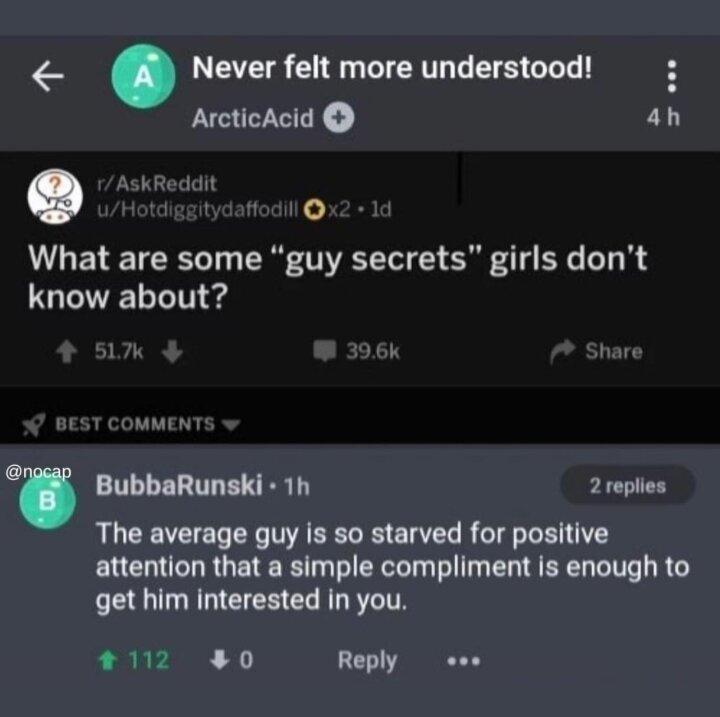View the 39.6k comments icon
Image resolution: width=720 pixels, height=717 pixels.
pyautogui.click(x=325, y=351)
